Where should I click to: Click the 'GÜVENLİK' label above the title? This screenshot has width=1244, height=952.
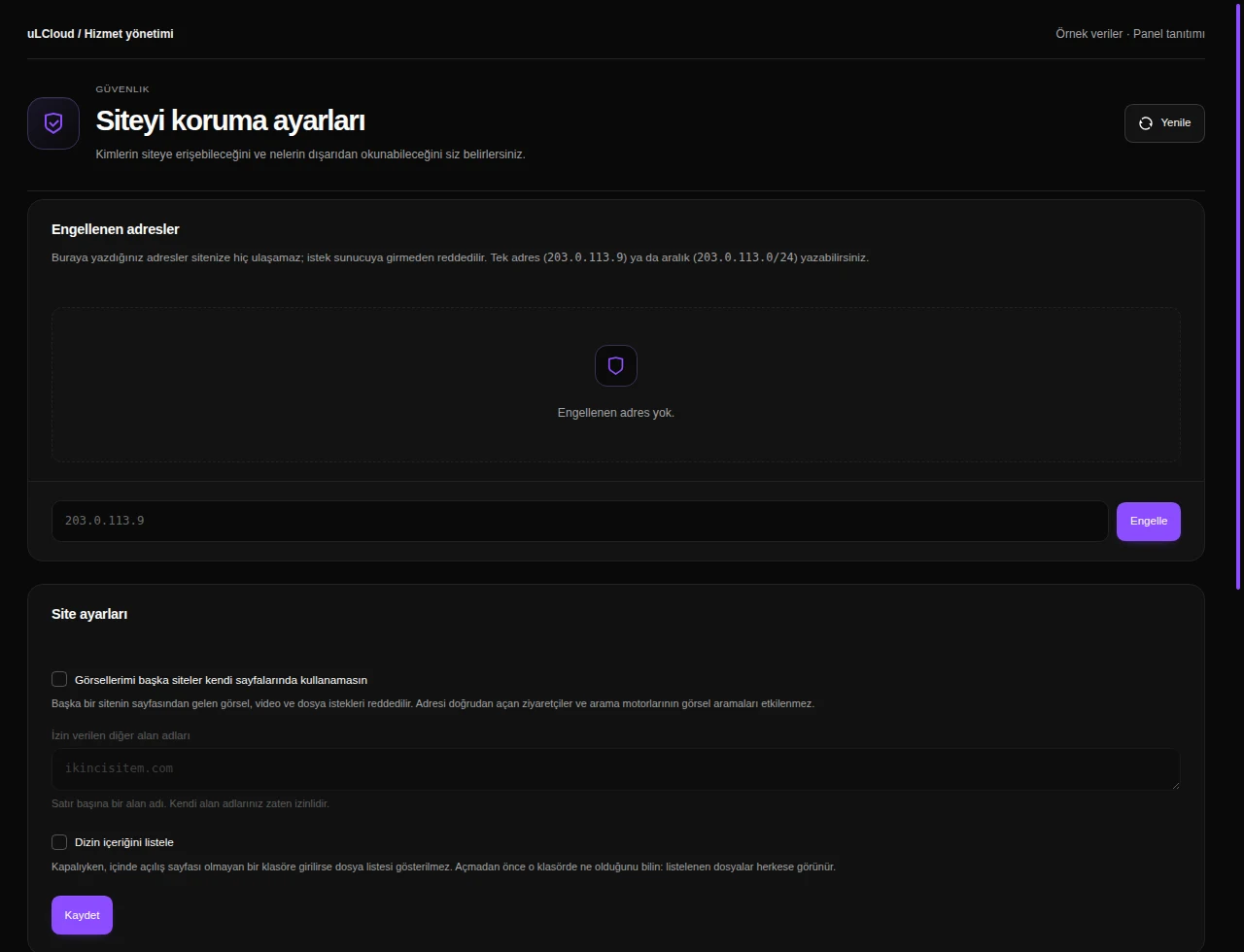[x=122, y=89]
